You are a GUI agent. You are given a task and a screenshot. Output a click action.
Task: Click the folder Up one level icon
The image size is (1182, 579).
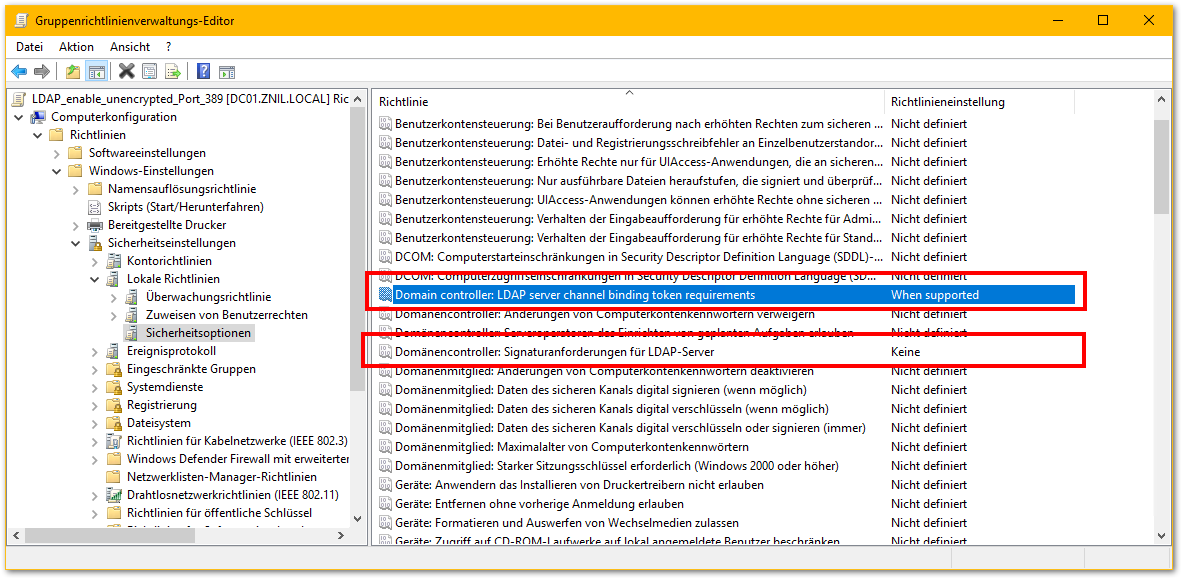coord(72,71)
